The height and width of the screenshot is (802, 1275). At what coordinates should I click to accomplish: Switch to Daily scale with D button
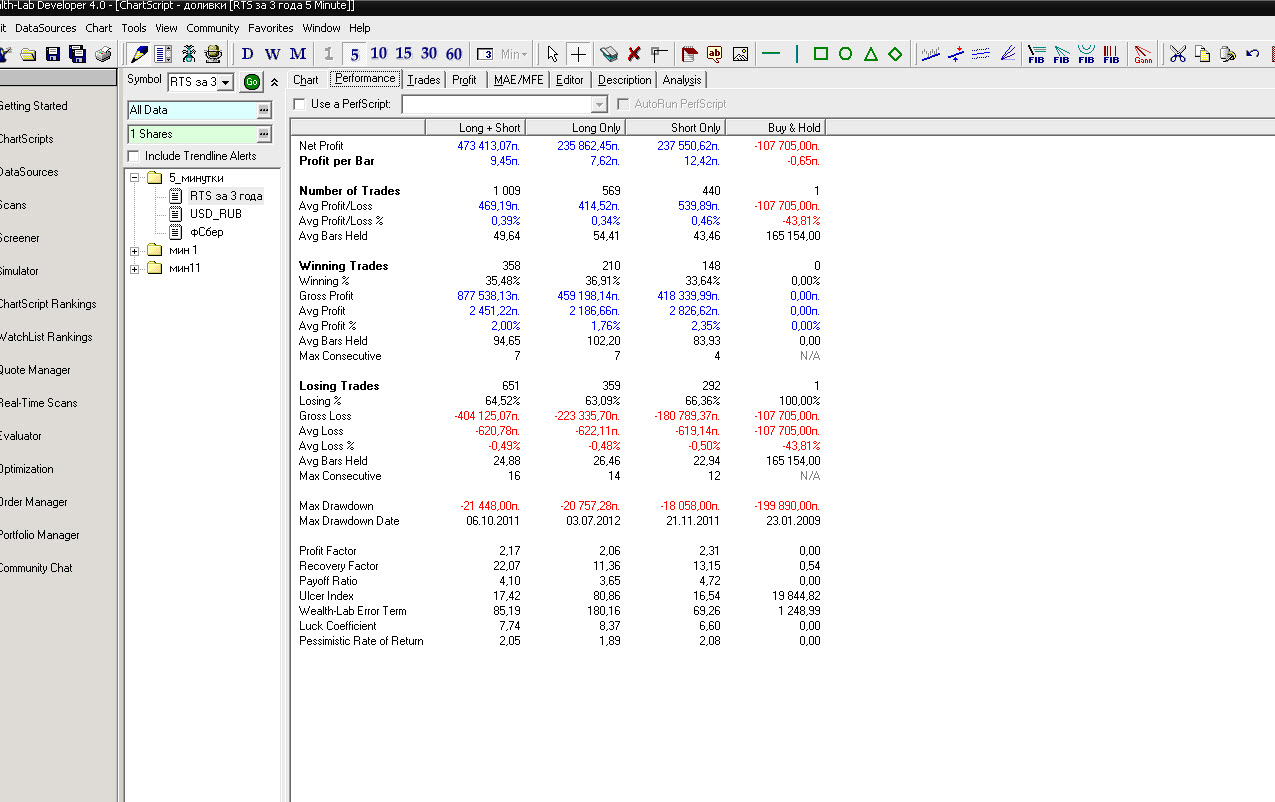[248, 54]
